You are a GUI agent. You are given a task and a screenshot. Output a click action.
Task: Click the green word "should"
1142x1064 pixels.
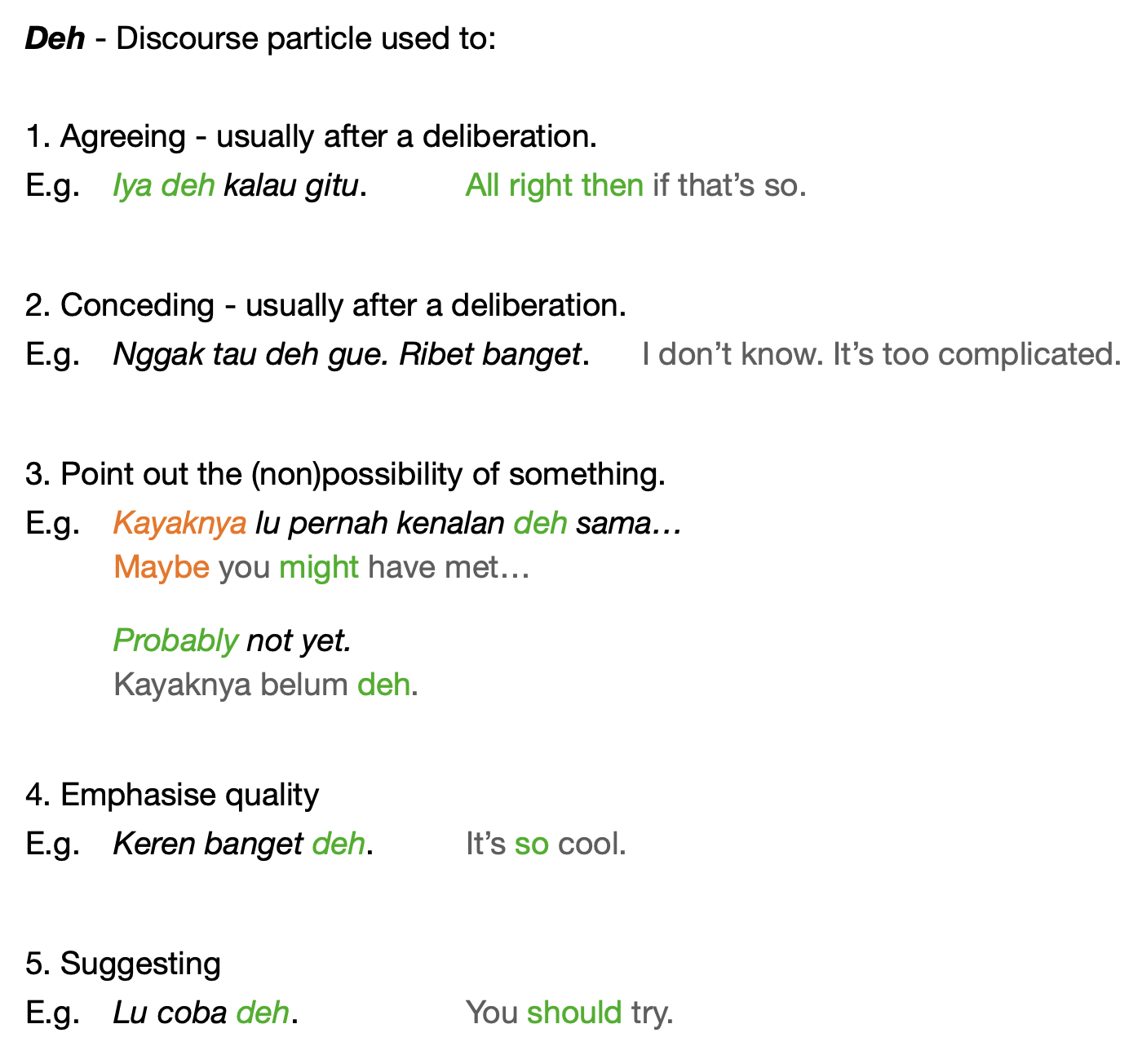(x=574, y=1013)
